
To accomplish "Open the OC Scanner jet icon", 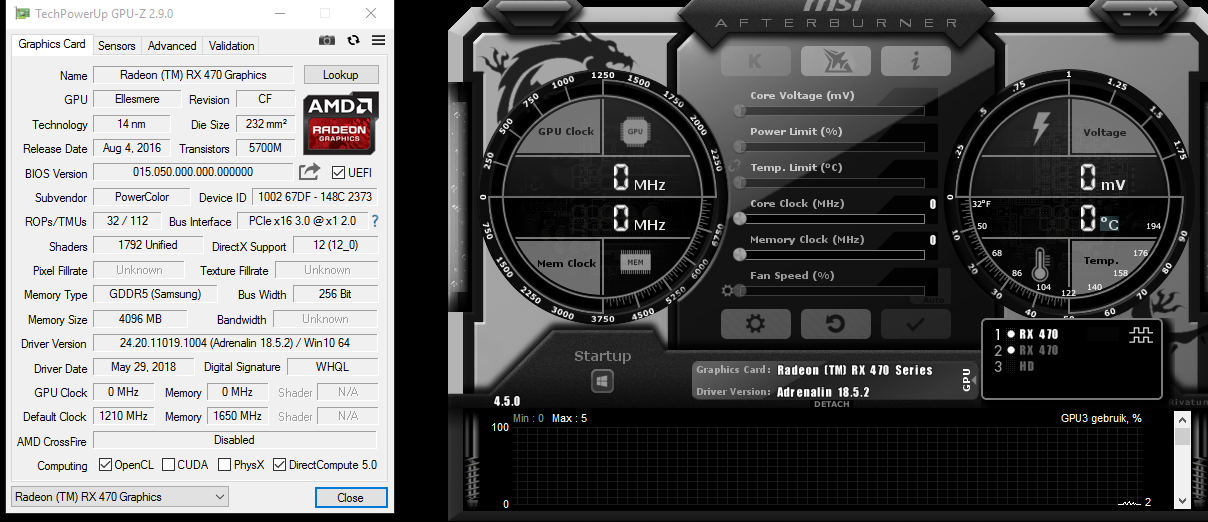I will pyautogui.click(x=835, y=60).
